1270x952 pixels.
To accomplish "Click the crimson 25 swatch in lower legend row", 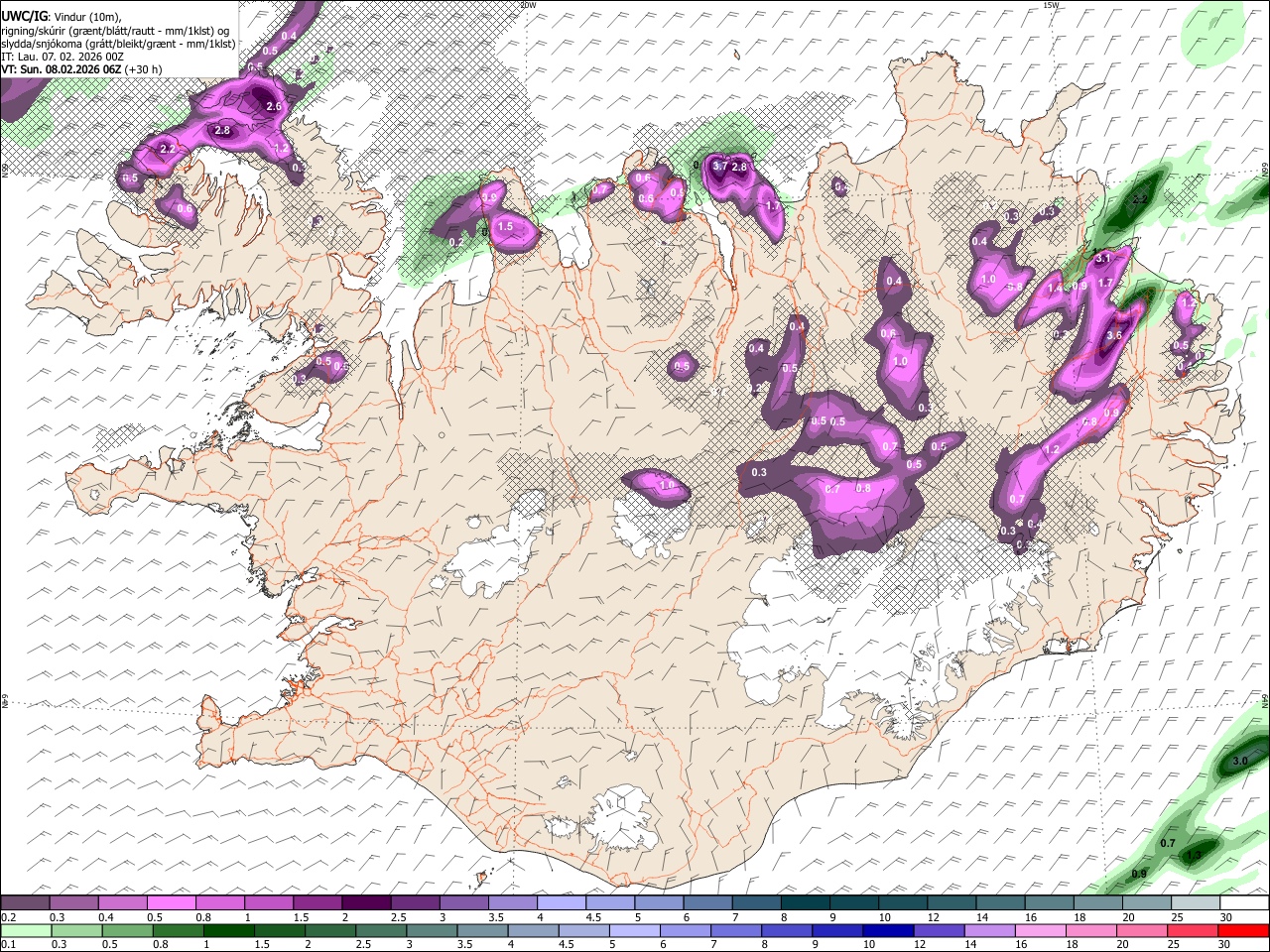I will click(x=1193, y=930).
